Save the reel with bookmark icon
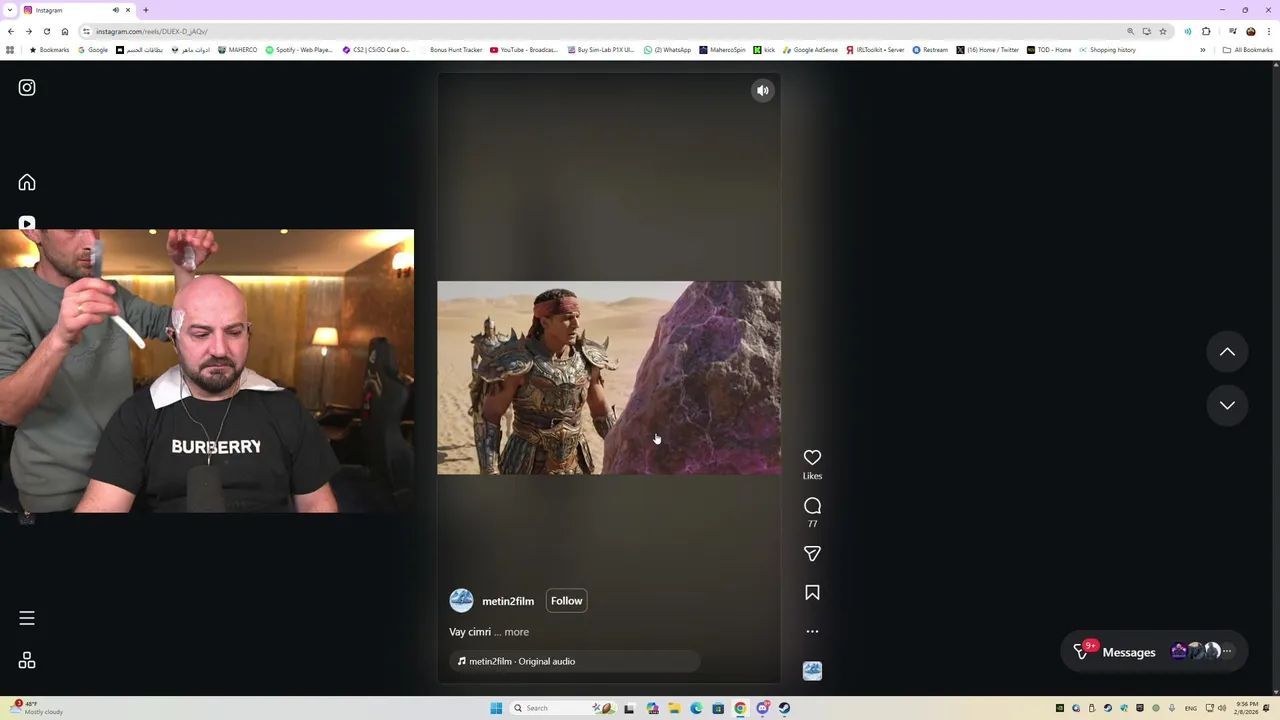The height and width of the screenshot is (720, 1280). (x=812, y=593)
